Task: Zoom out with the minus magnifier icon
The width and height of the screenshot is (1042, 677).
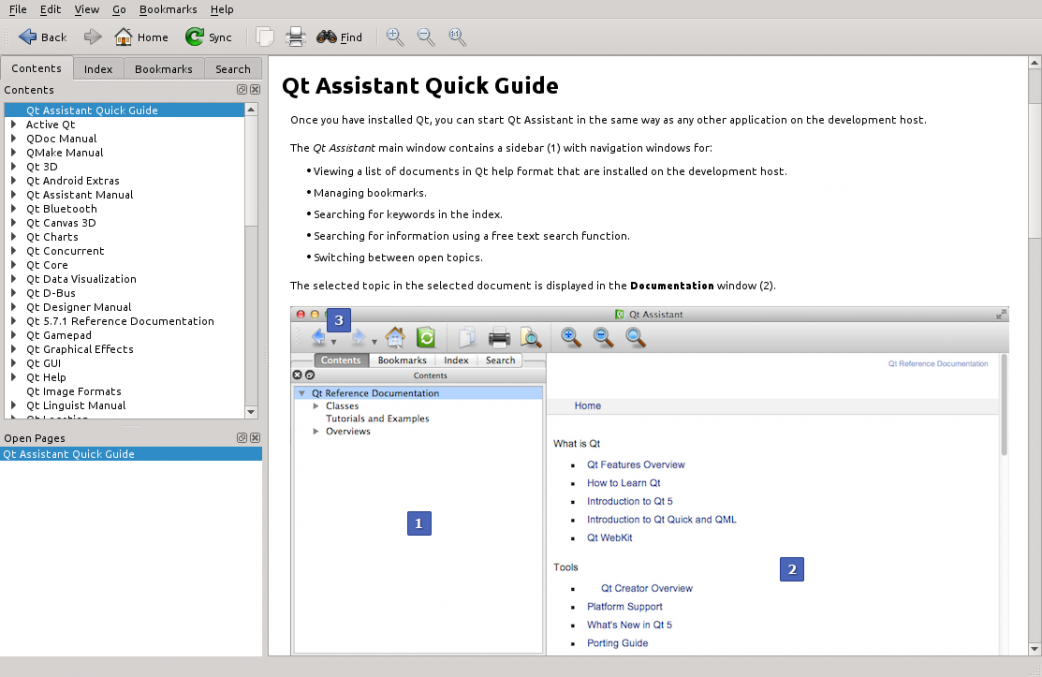Action: (426, 37)
